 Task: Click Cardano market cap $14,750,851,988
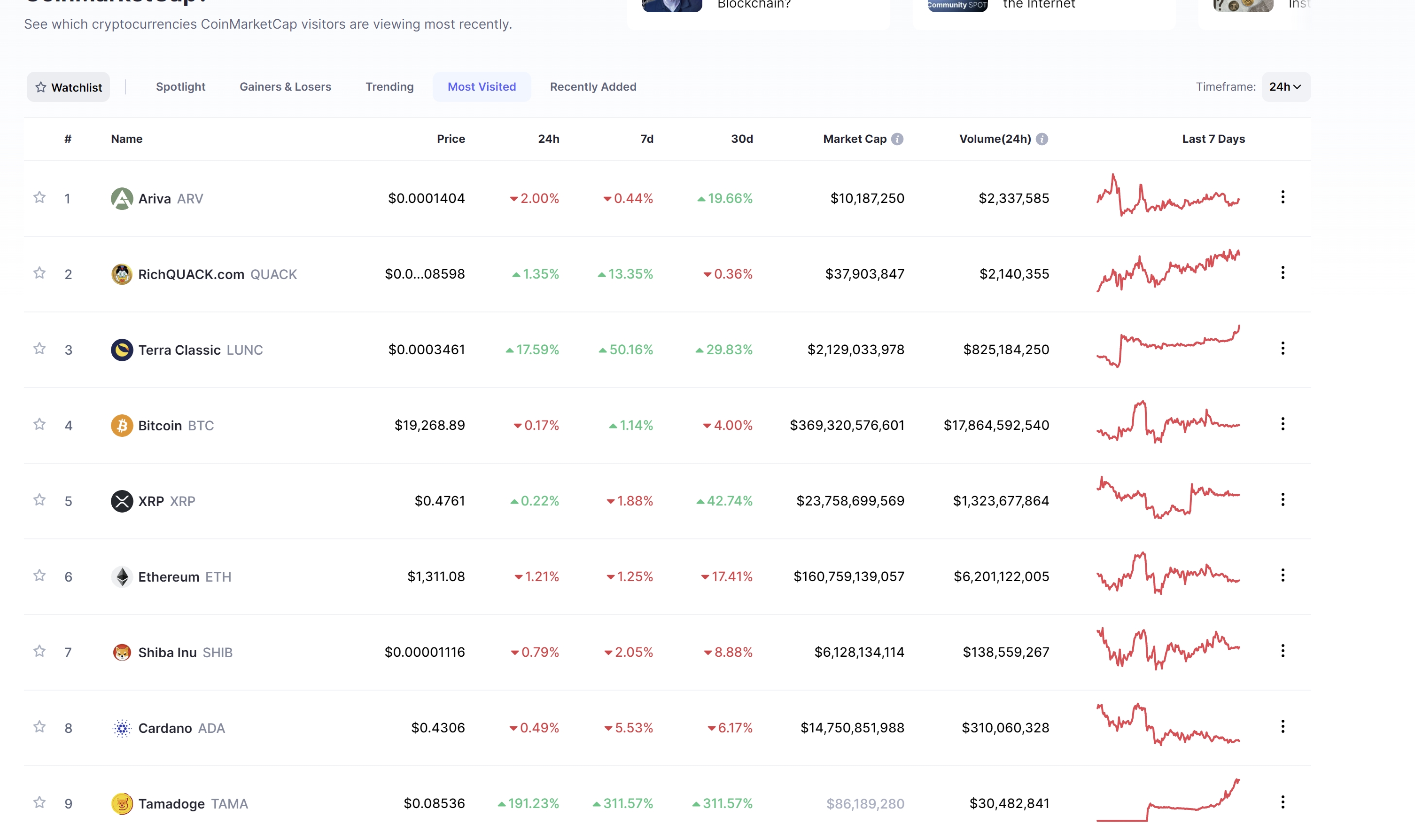pyautogui.click(x=852, y=728)
